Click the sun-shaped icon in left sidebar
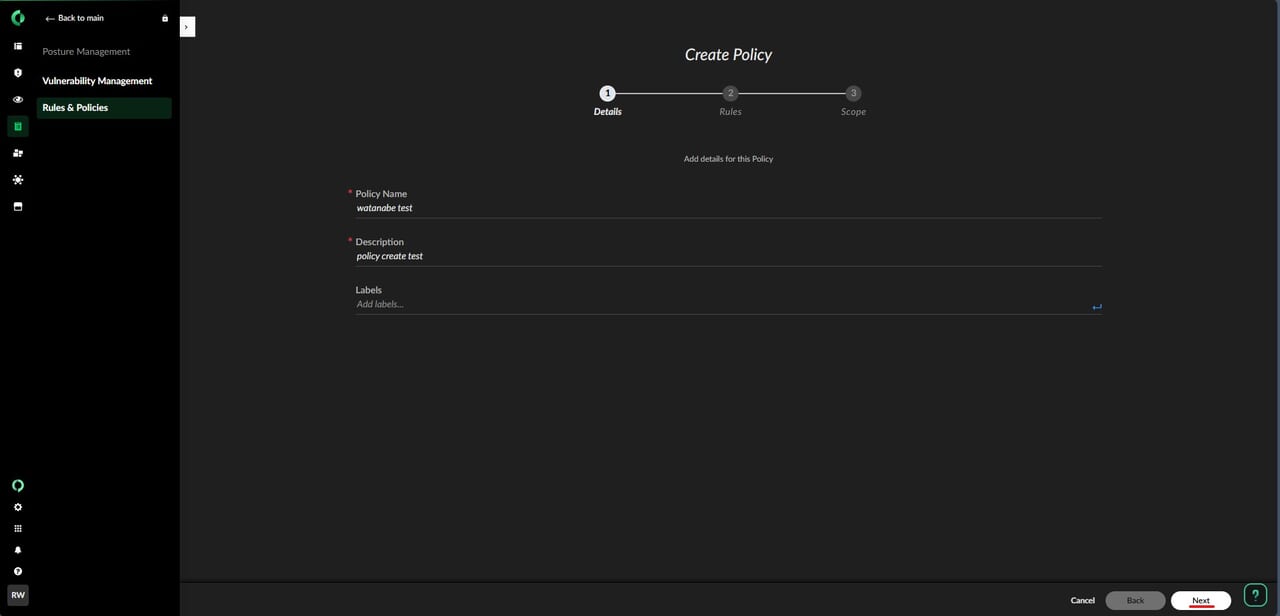The height and width of the screenshot is (616, 1280). [x=18, y=180]
